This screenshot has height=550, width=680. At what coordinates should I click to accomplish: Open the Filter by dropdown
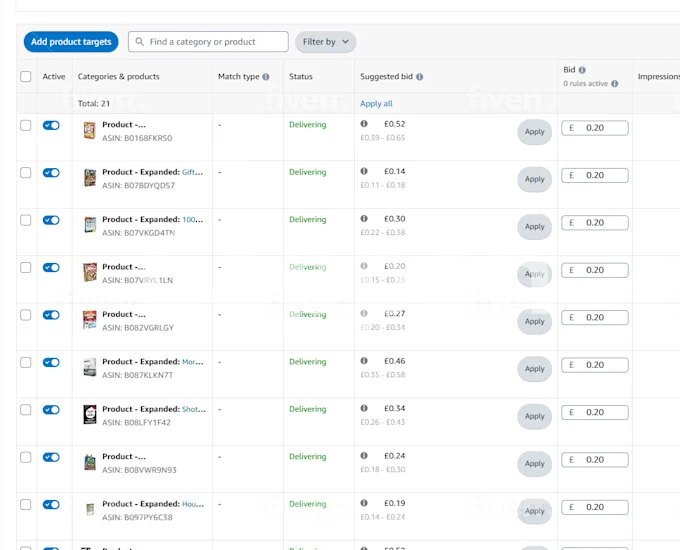(x=327, y=42)
